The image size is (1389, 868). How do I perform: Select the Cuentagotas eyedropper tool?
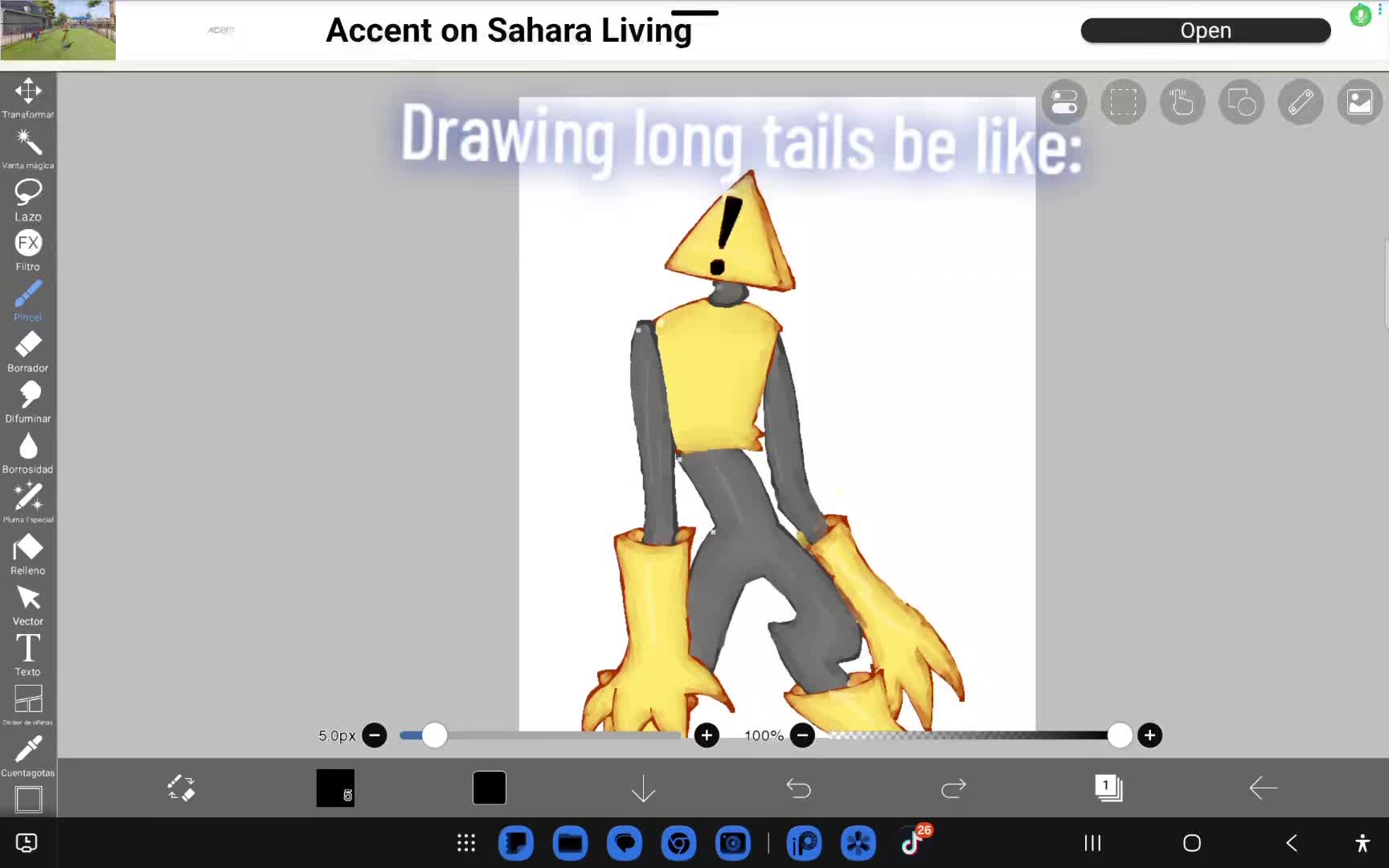(28, 756)
